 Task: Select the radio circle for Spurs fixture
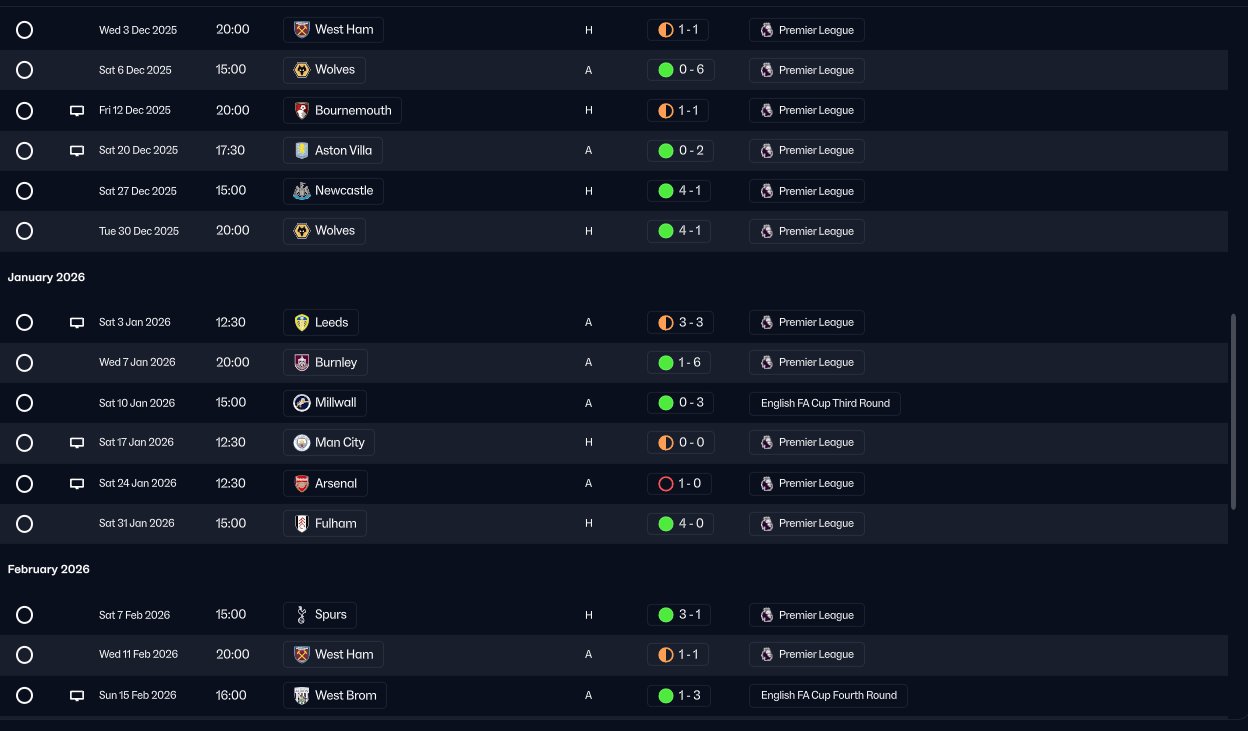(25, 615)
